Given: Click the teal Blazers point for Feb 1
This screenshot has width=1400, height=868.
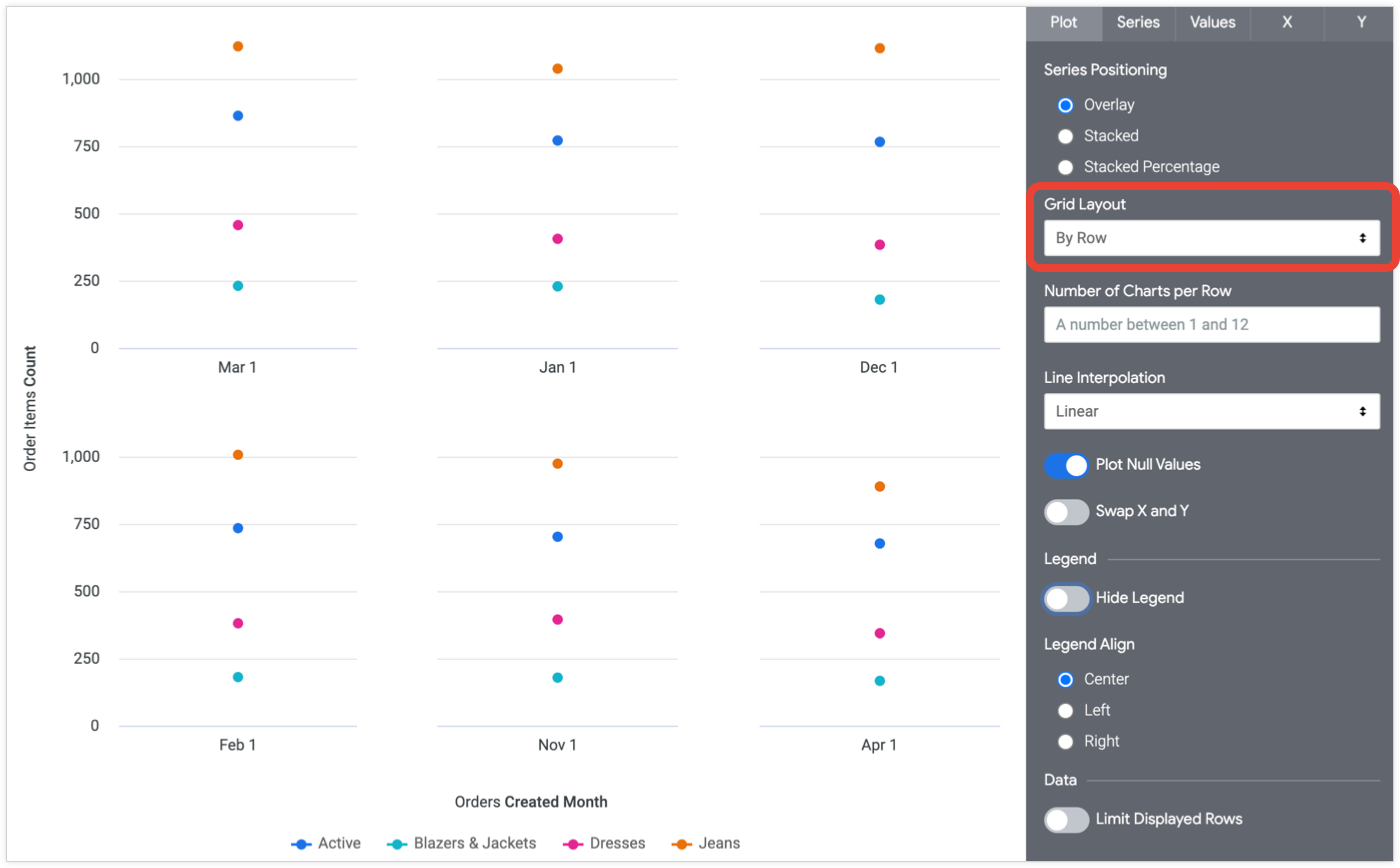Looking at the screenshot, I should tap(238, 677).
